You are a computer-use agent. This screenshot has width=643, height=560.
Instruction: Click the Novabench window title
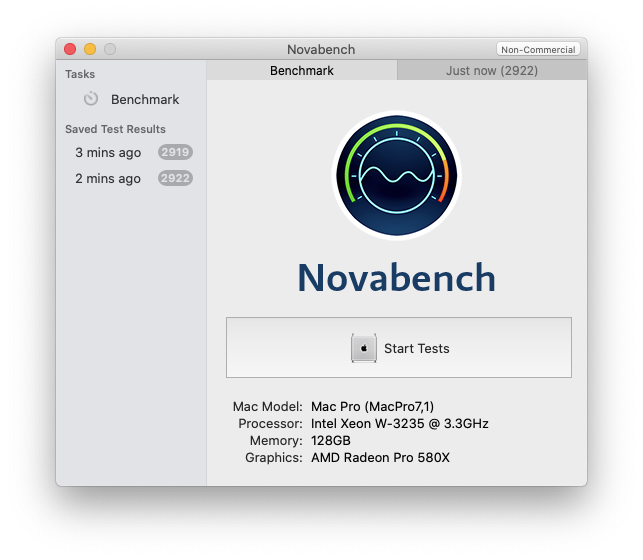[x=321, y=49]
